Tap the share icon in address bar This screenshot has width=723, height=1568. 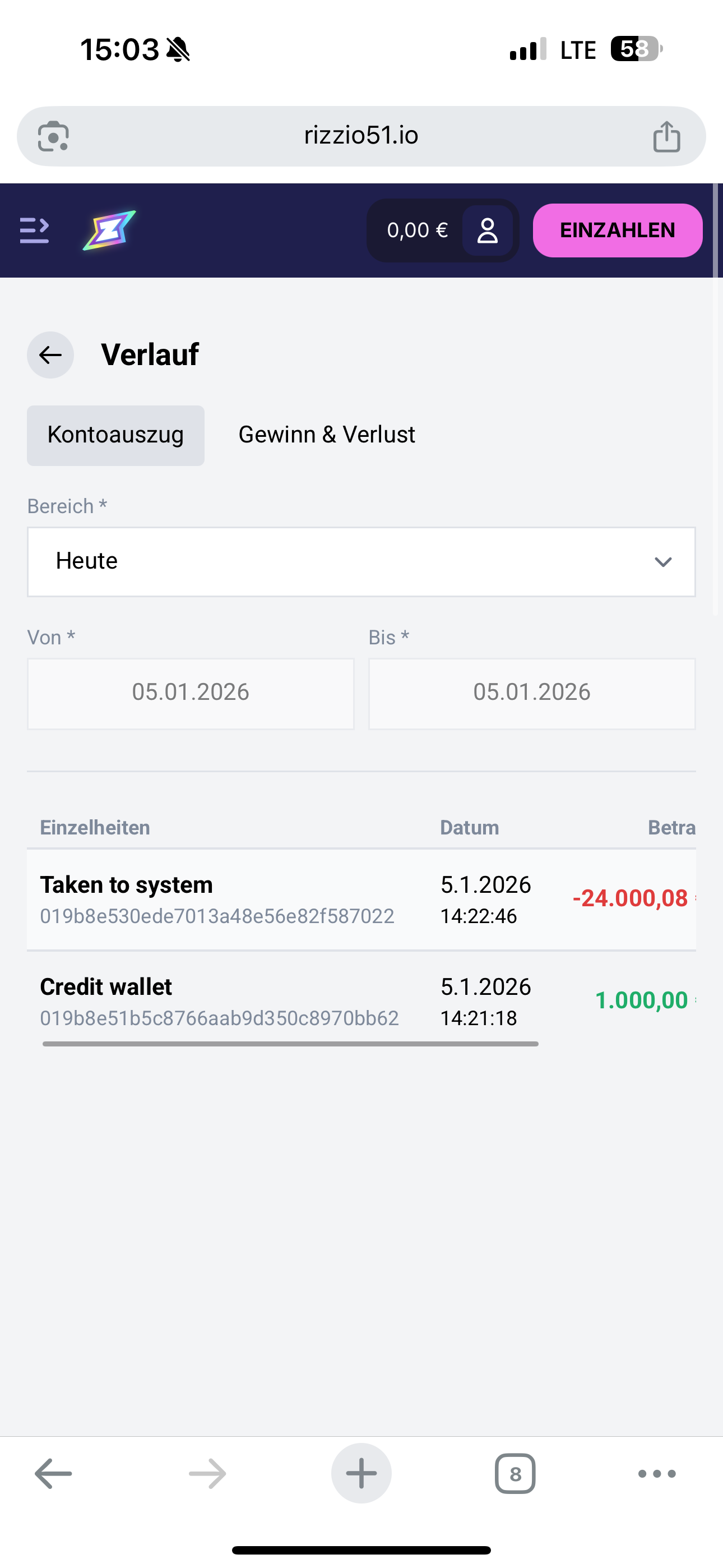pyautogui.click(x=666, y=136)
